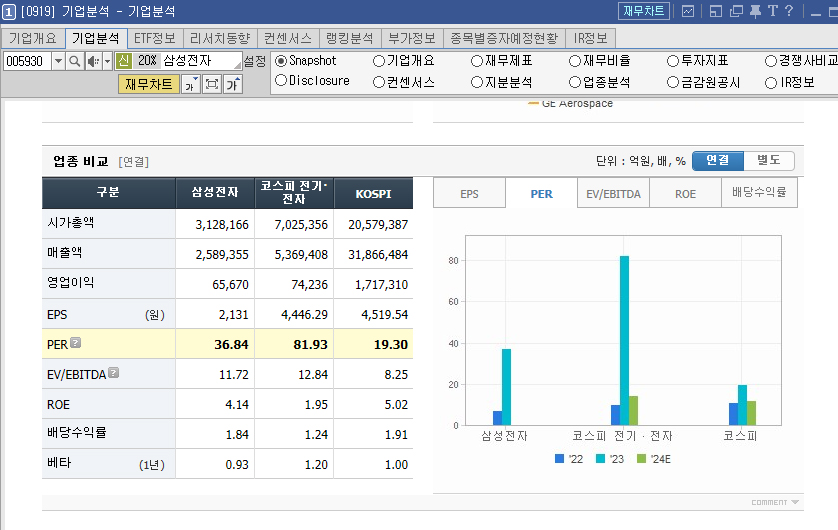Click the stock code input field 005930
838x530 pixels.
(27, 61)
